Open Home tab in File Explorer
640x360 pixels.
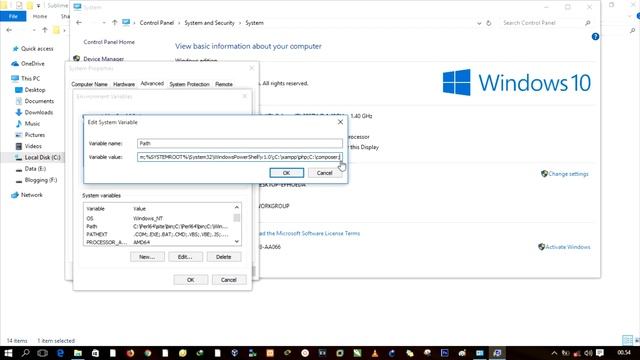click(40, 16)
